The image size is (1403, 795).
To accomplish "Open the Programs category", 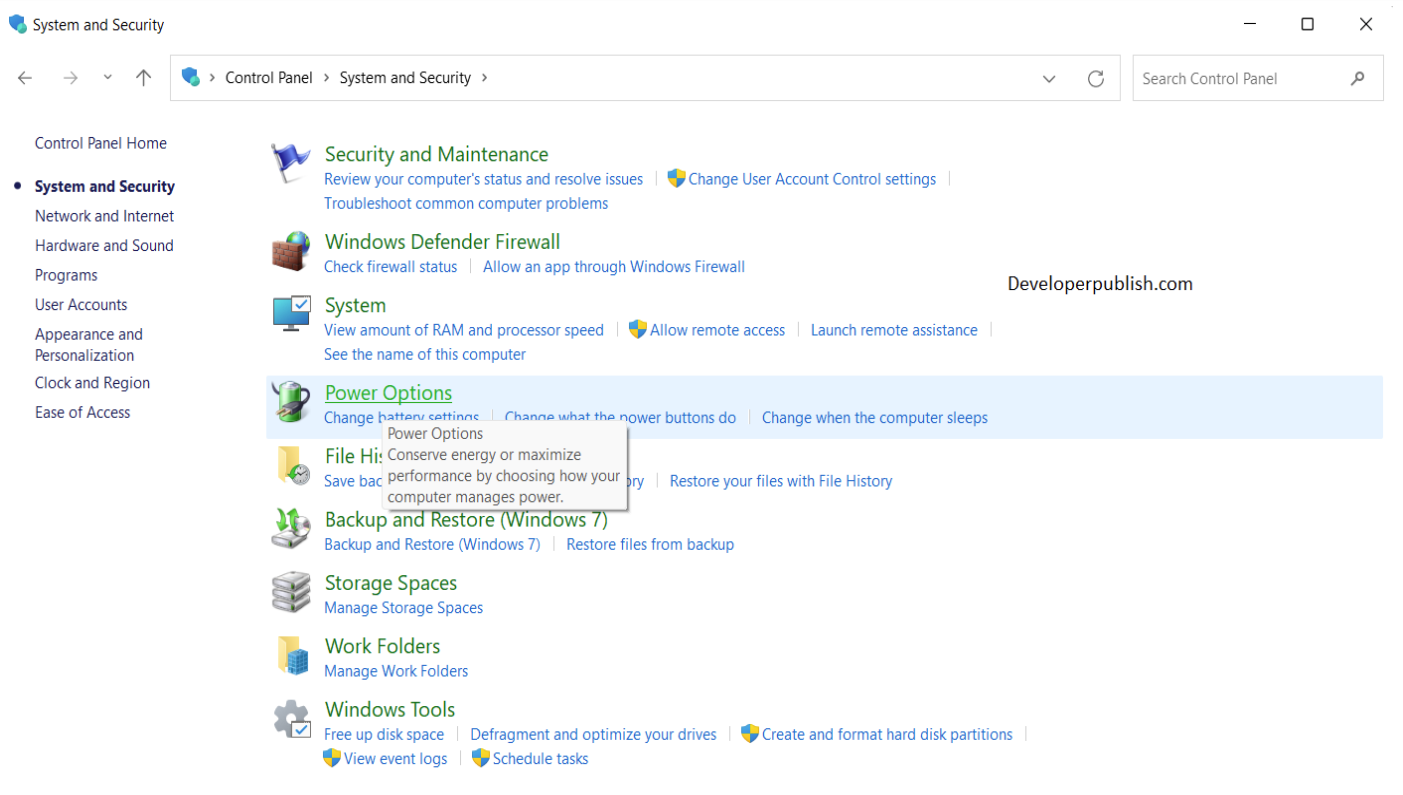I will 66,275.
